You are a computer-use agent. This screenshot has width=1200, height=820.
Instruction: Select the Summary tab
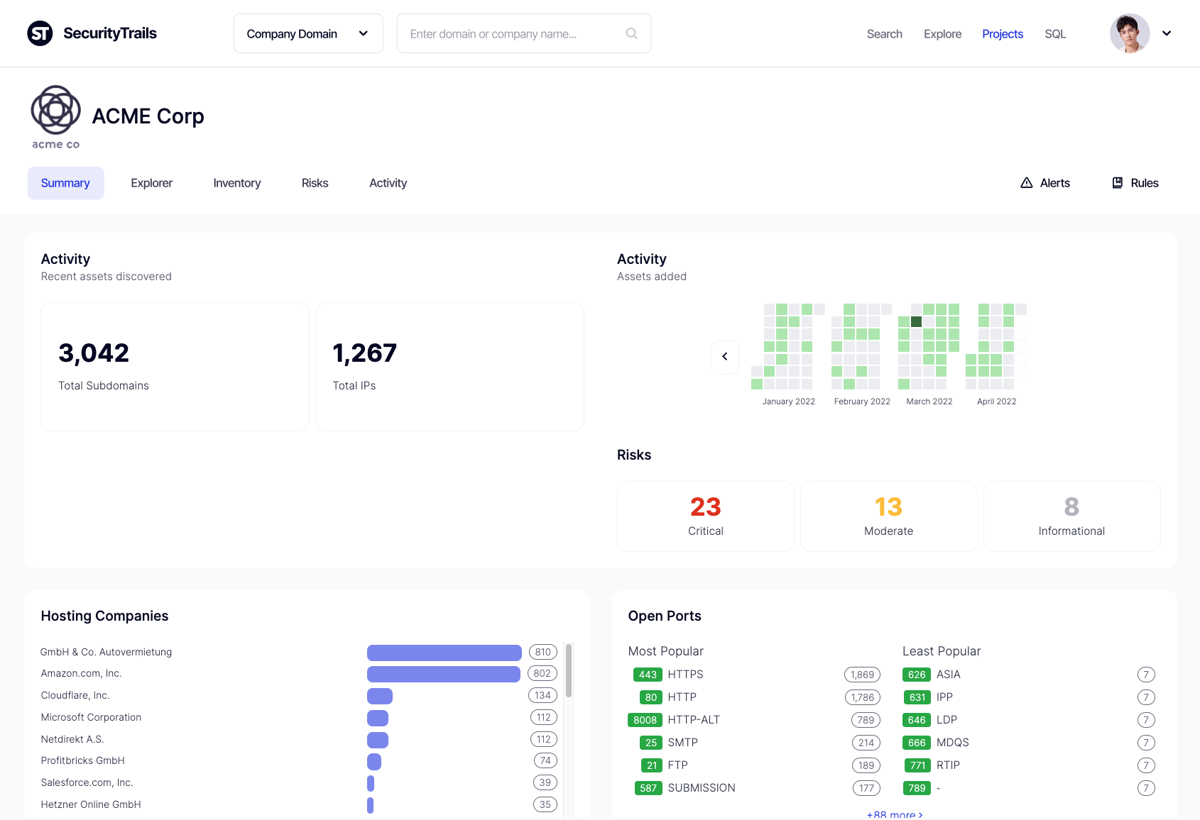click(66, 183)
